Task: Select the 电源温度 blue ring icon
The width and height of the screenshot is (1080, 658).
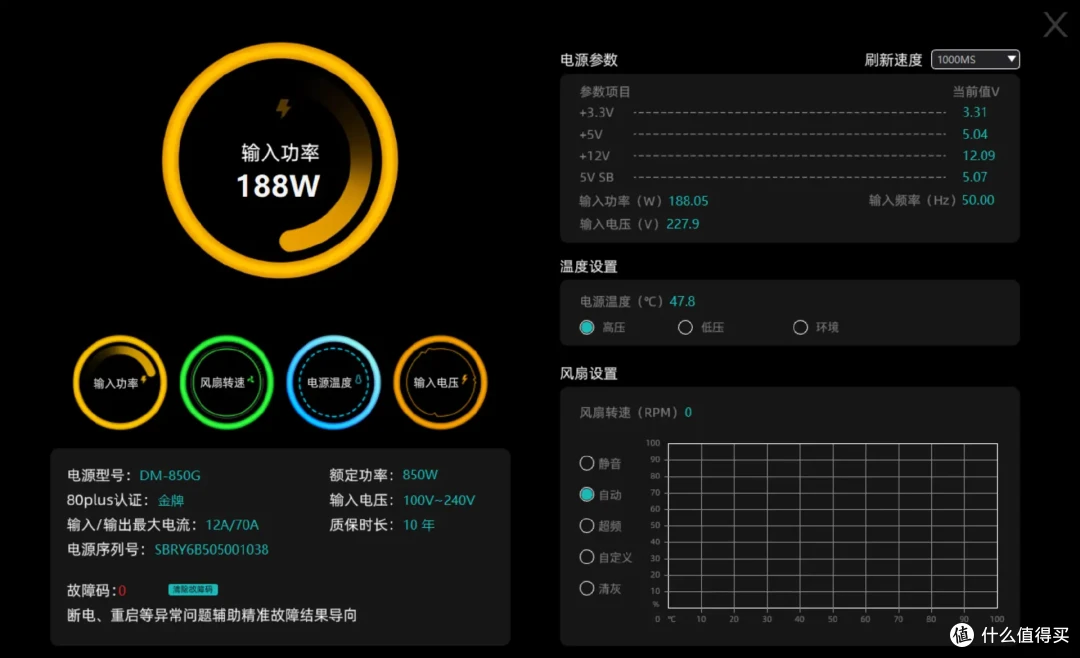Action: tap(333, 382)
